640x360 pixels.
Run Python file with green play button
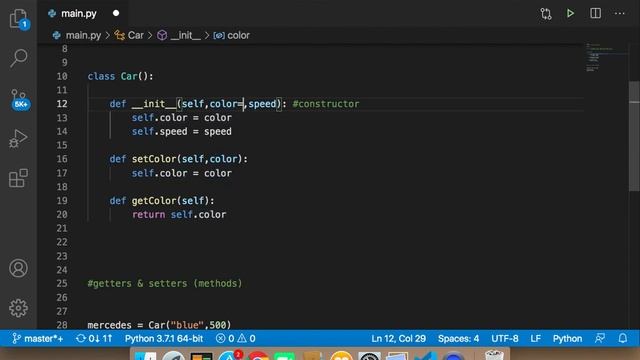click(570, 13)
